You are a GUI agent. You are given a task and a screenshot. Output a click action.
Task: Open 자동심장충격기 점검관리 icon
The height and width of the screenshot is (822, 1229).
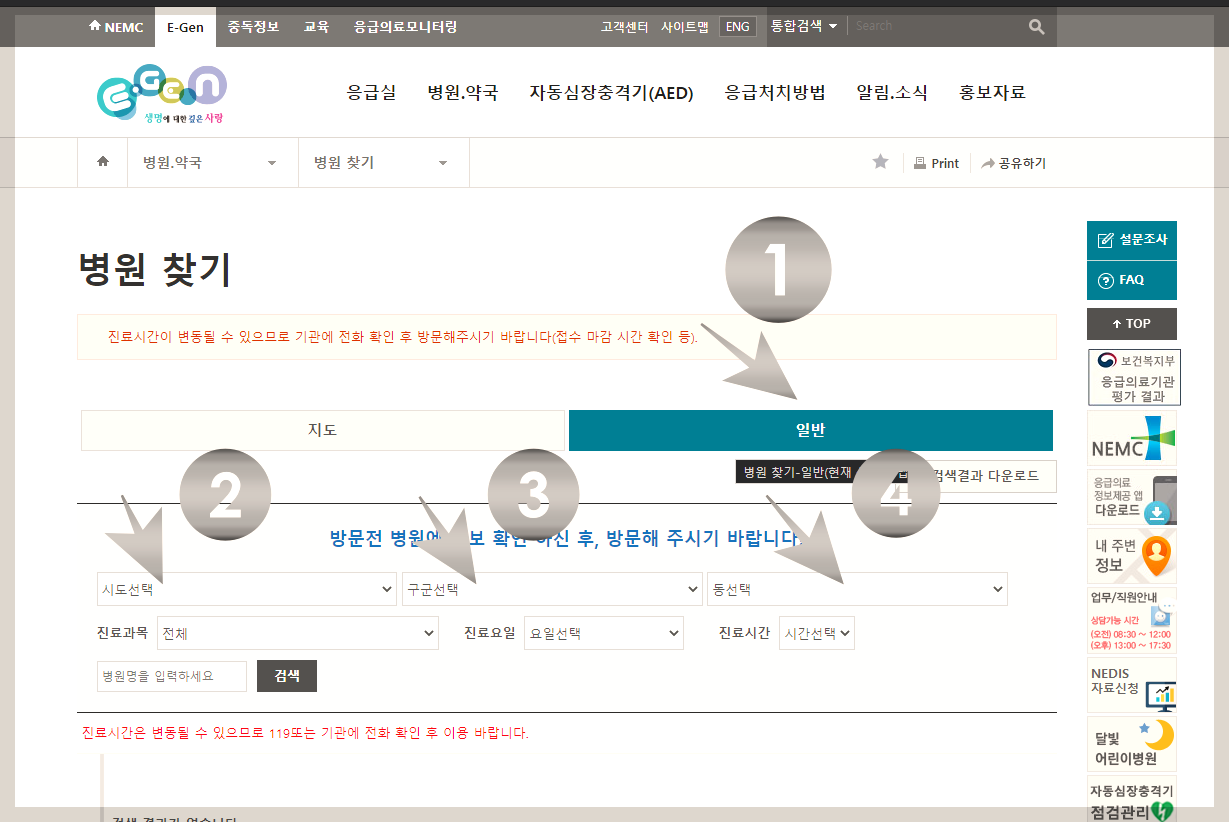[x=1131, y=800]
